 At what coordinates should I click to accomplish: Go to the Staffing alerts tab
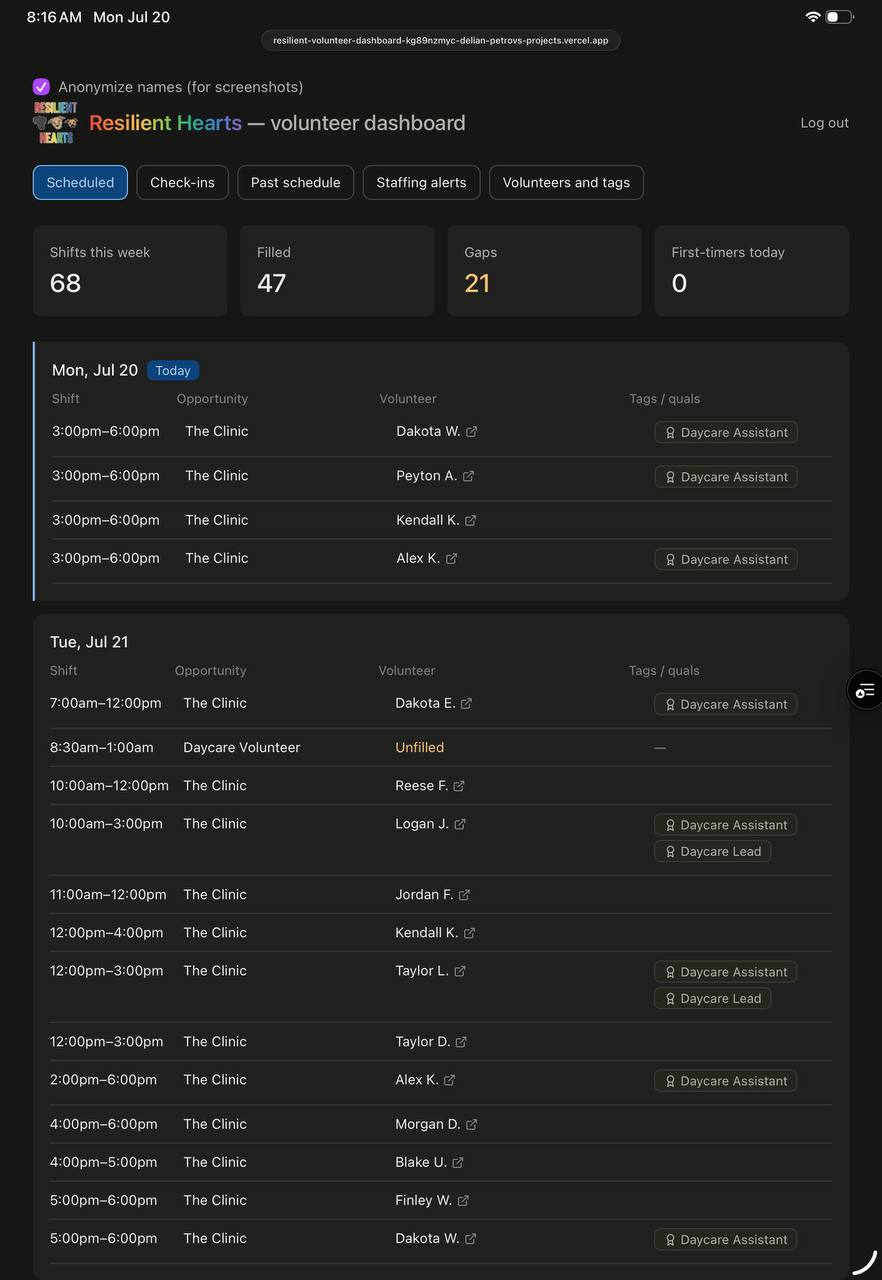(421, 182)
